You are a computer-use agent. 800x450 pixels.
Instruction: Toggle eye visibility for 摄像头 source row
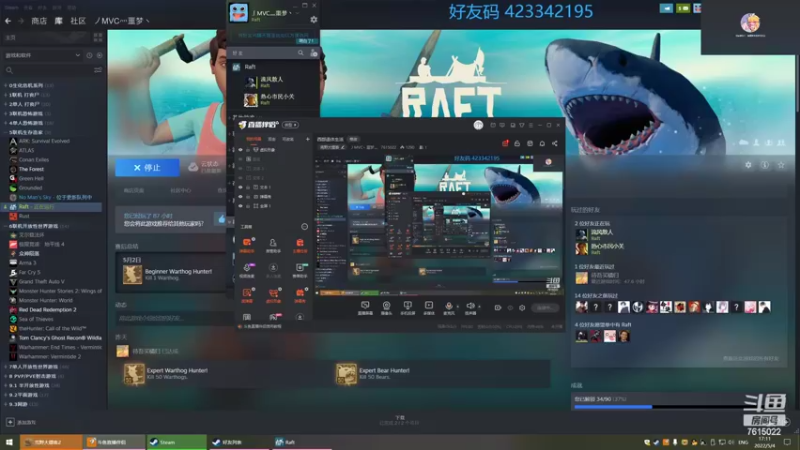point(240,196)
